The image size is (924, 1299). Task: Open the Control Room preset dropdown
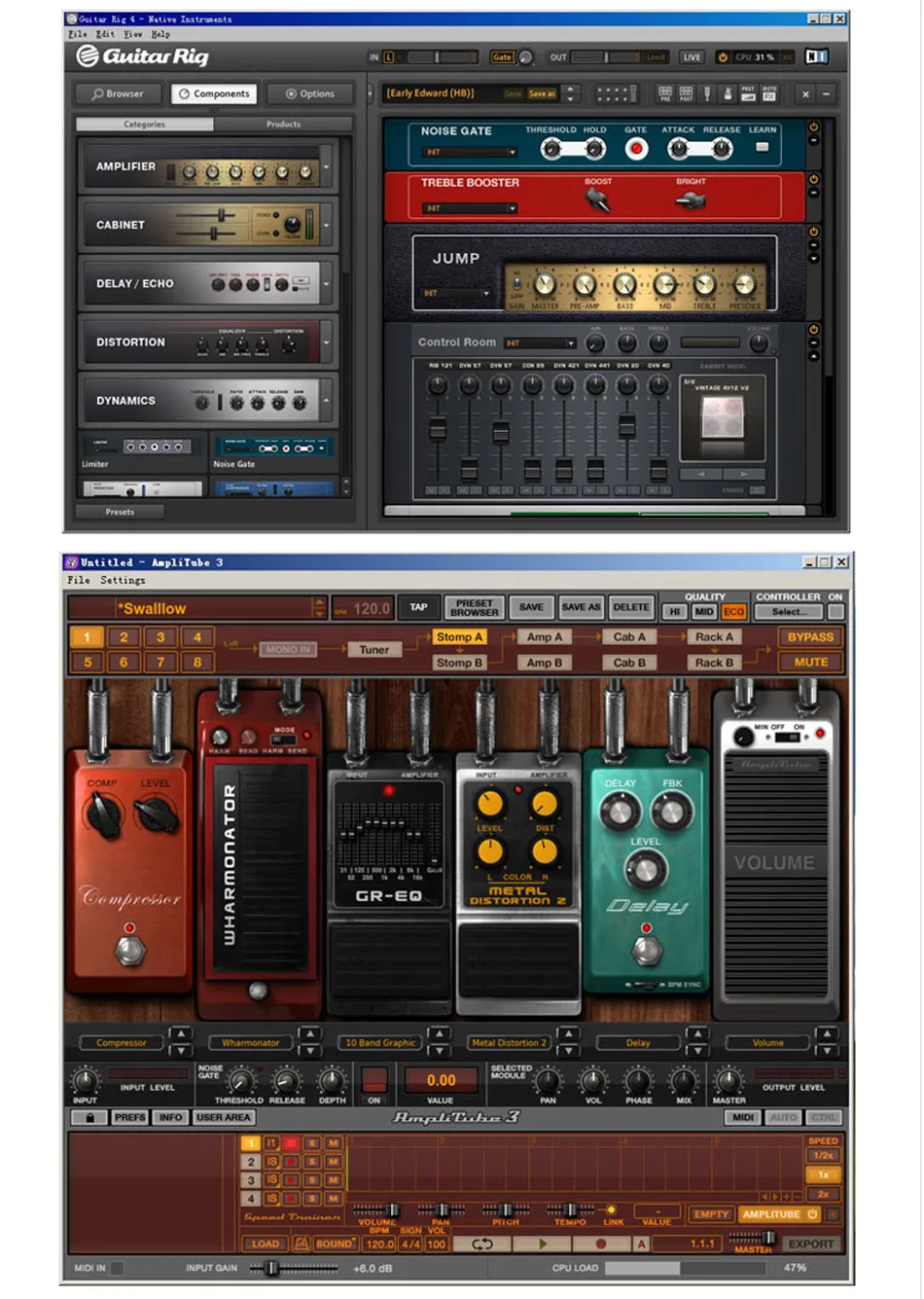541,343
